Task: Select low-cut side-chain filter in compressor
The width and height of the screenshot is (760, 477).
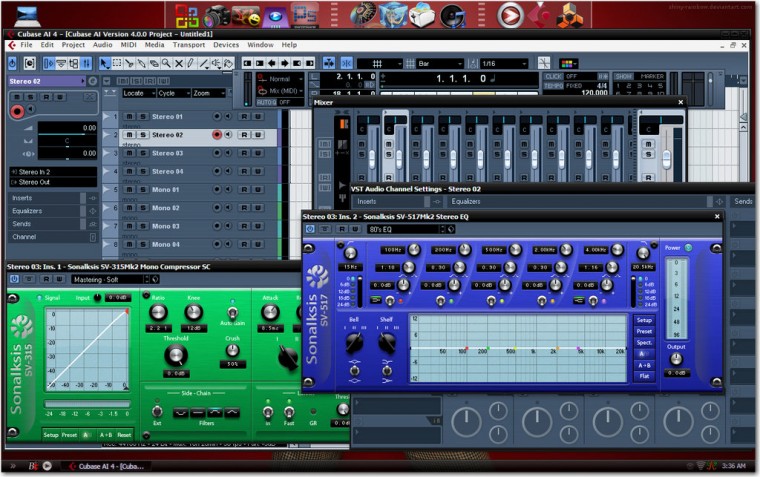Action: (180, 413)
